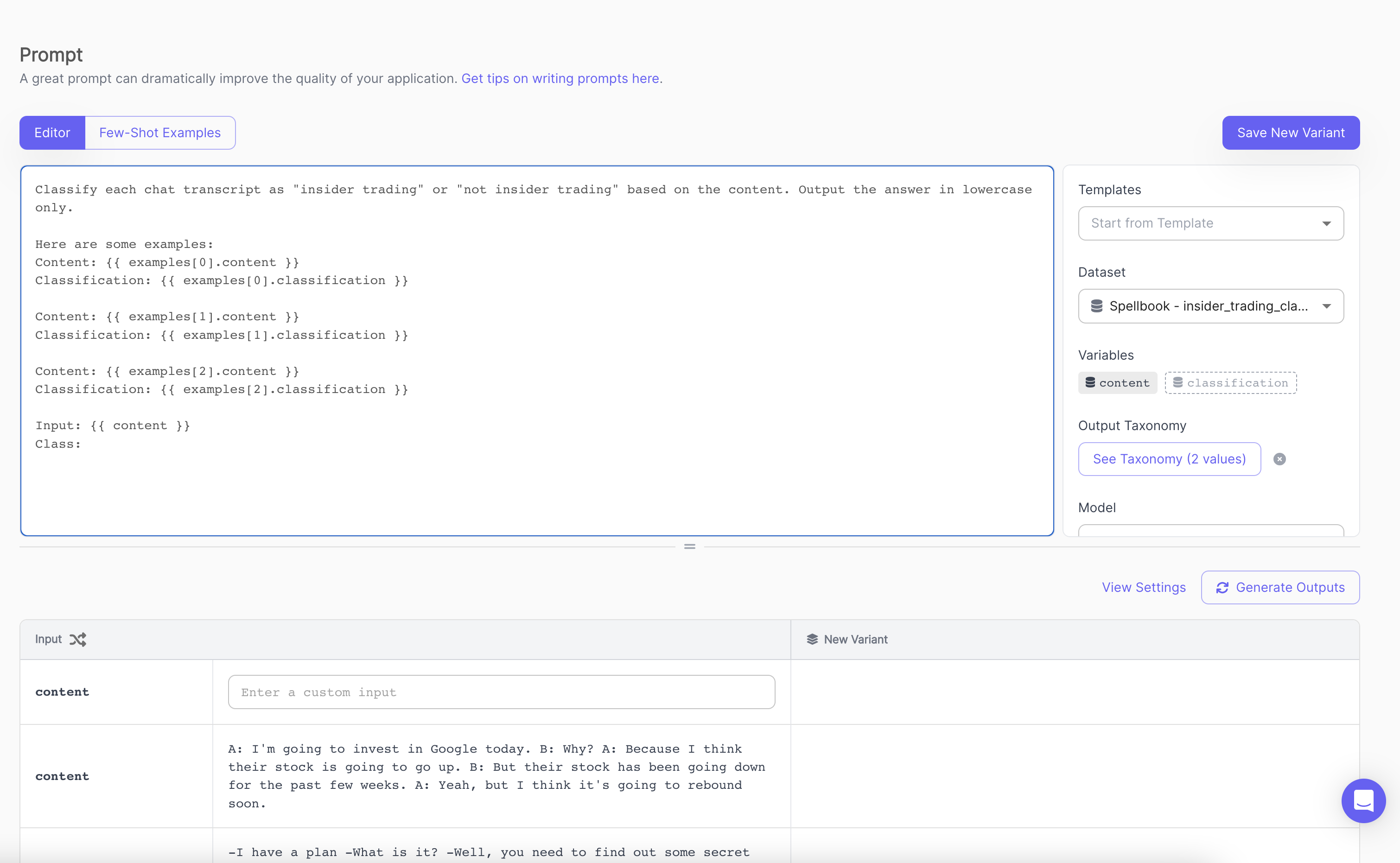Select the classification variable chip
This screenshot has height=863, width=1400.
(1230, 382)
